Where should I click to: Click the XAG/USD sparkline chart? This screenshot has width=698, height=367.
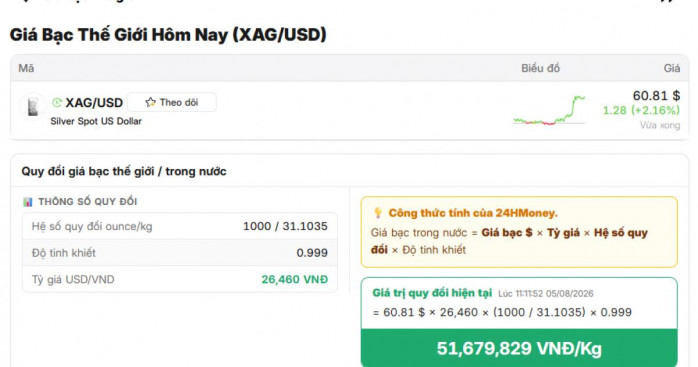(x=549, y=110)
